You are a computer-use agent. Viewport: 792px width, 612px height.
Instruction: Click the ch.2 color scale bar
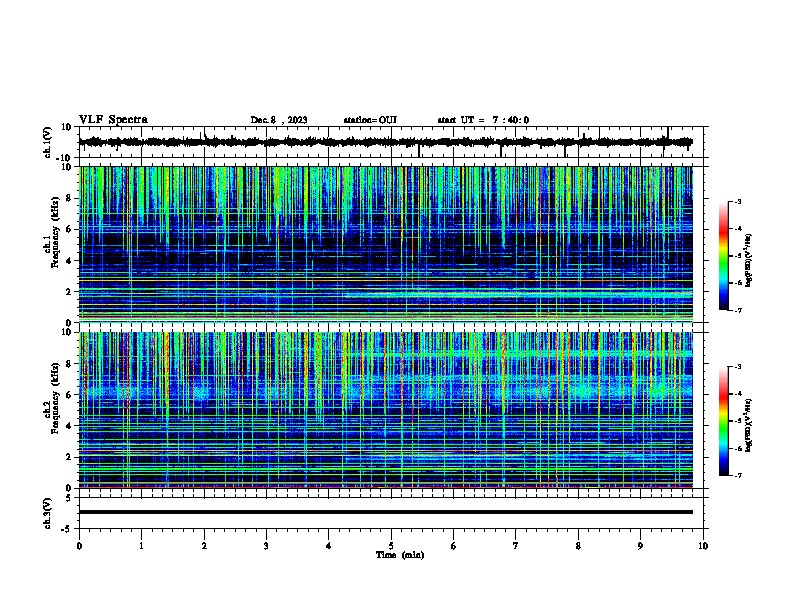723,421
